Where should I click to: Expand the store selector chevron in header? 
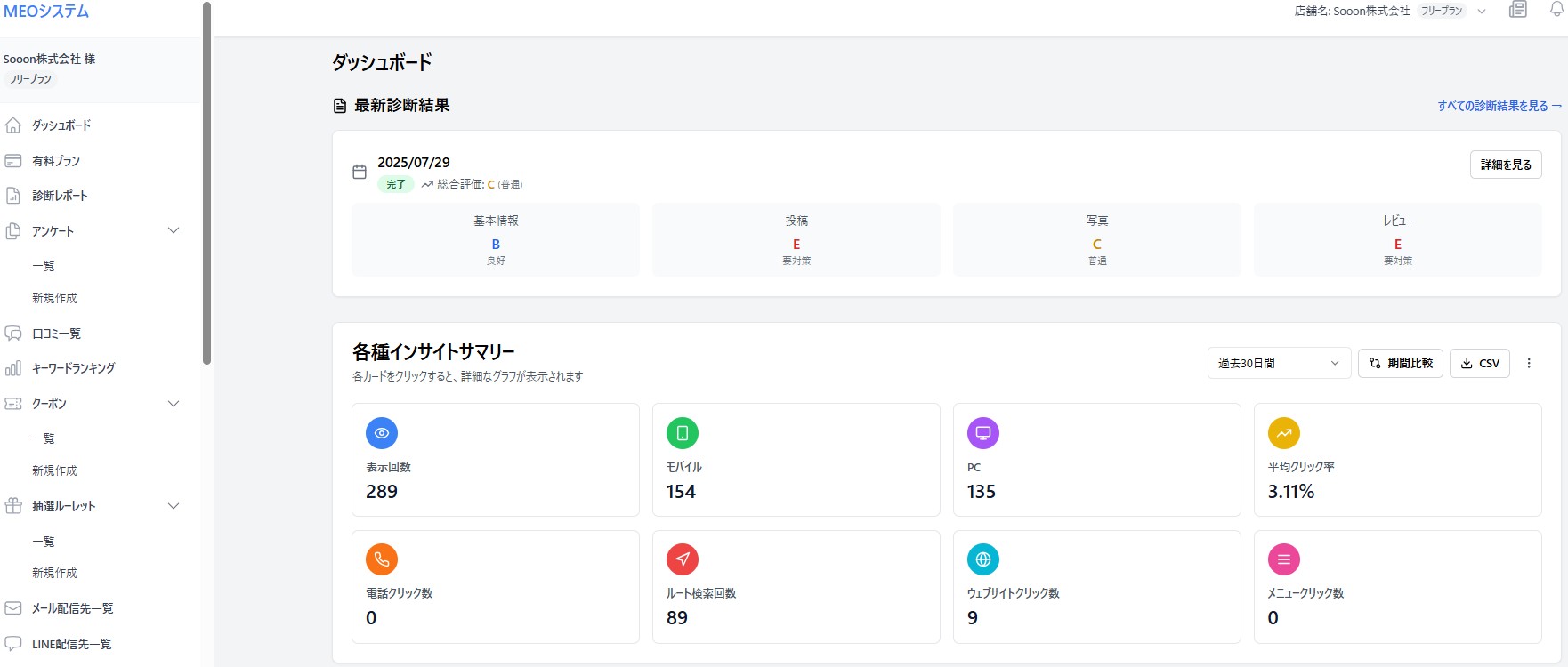tap(1482, 12)
